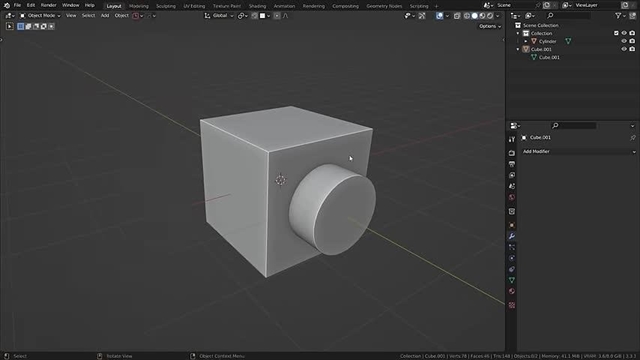Image resolution: width=640 pixels, height=360 pixels.
Task: Switch to wireframe viewport shading
Action: pyautogui.click(x=467, y=16)
